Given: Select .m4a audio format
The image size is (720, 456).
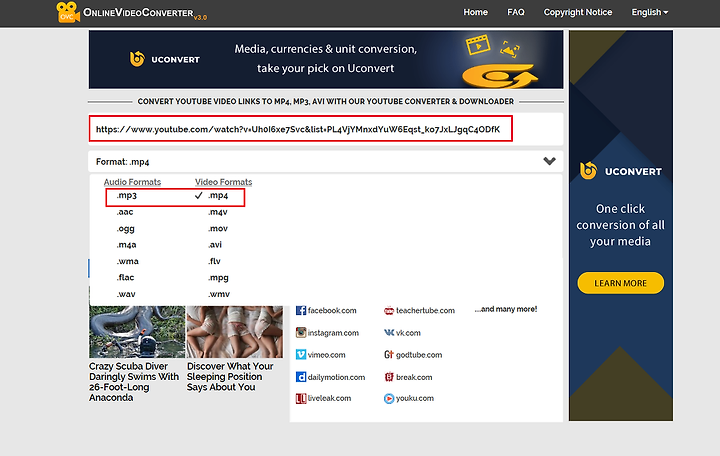Looking at the screenshot, I should [126, 245].
